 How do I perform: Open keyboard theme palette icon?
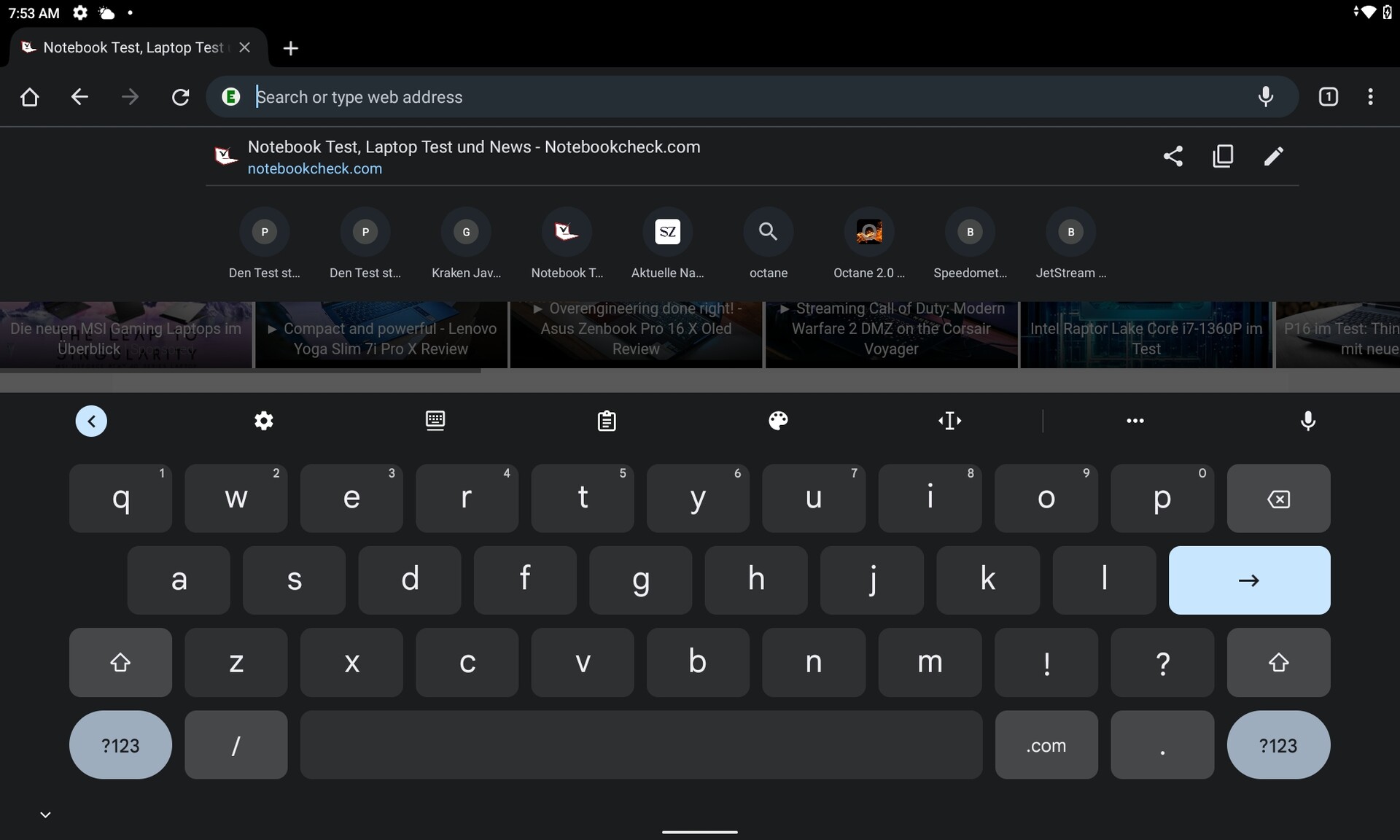pos(778,421)
